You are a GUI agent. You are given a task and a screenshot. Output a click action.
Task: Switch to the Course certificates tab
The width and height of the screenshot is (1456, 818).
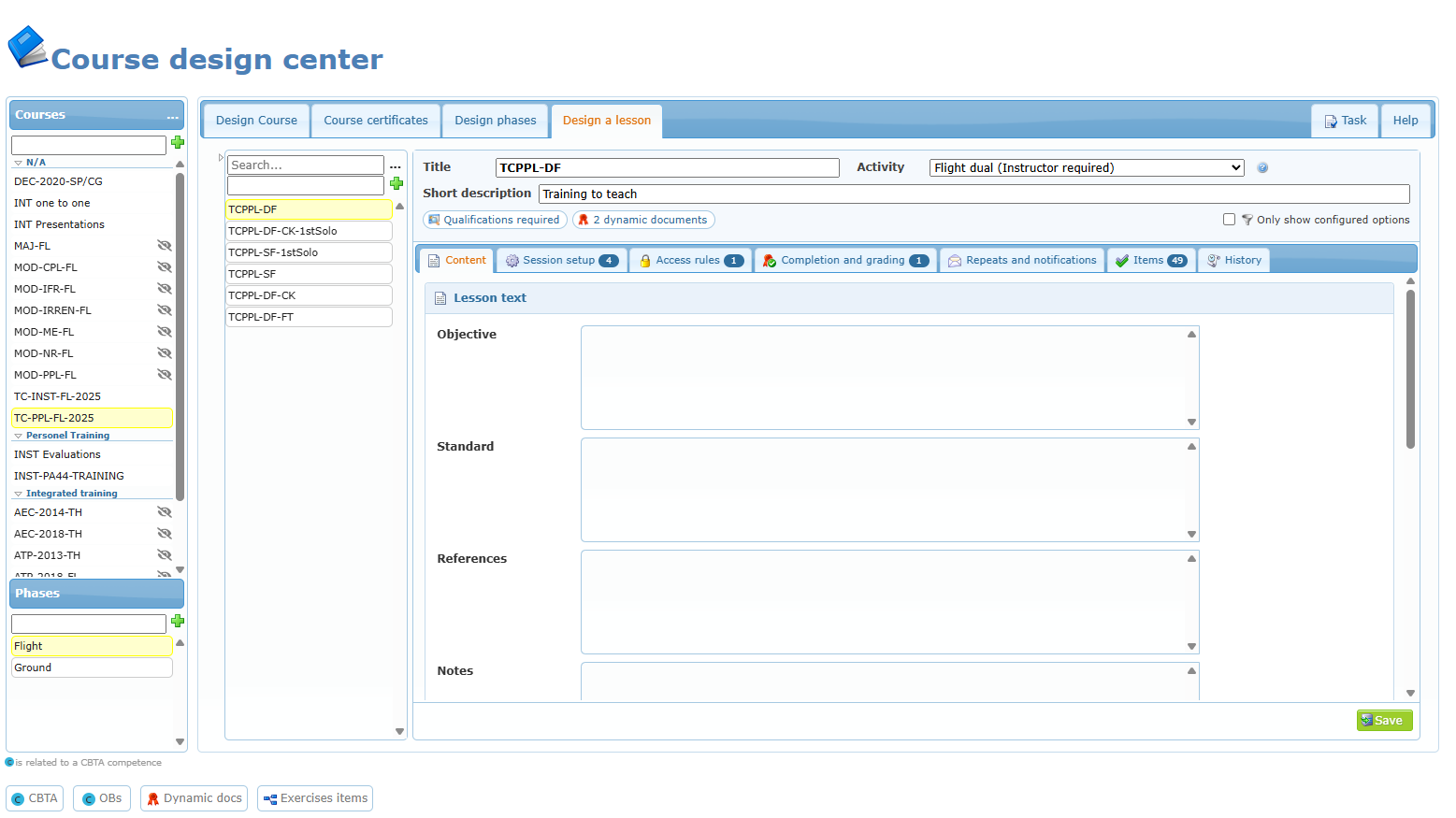coord(376,121)
